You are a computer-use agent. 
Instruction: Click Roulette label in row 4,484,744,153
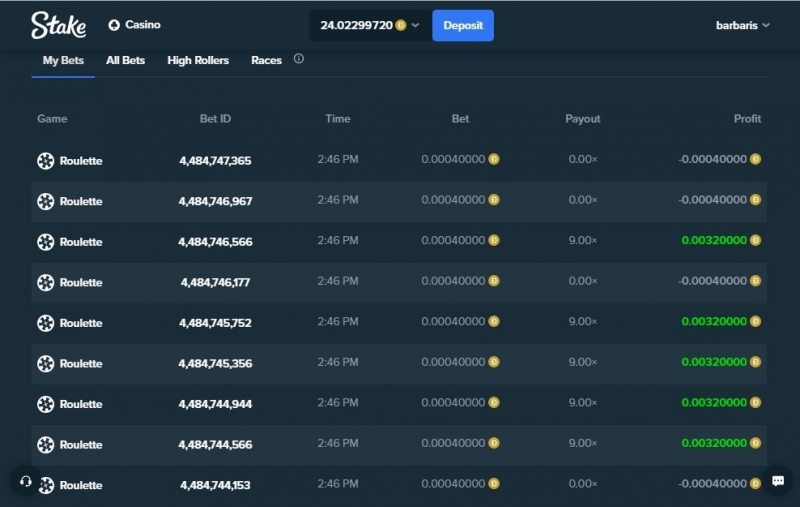tap(81, 485)
